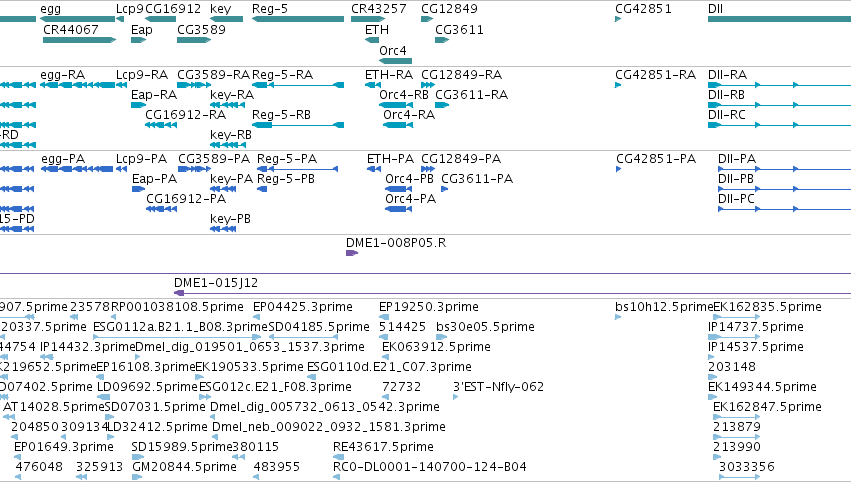Select the Dll-PB protein
The height and width of the screenshot is (482, 851).
(784, 189)
